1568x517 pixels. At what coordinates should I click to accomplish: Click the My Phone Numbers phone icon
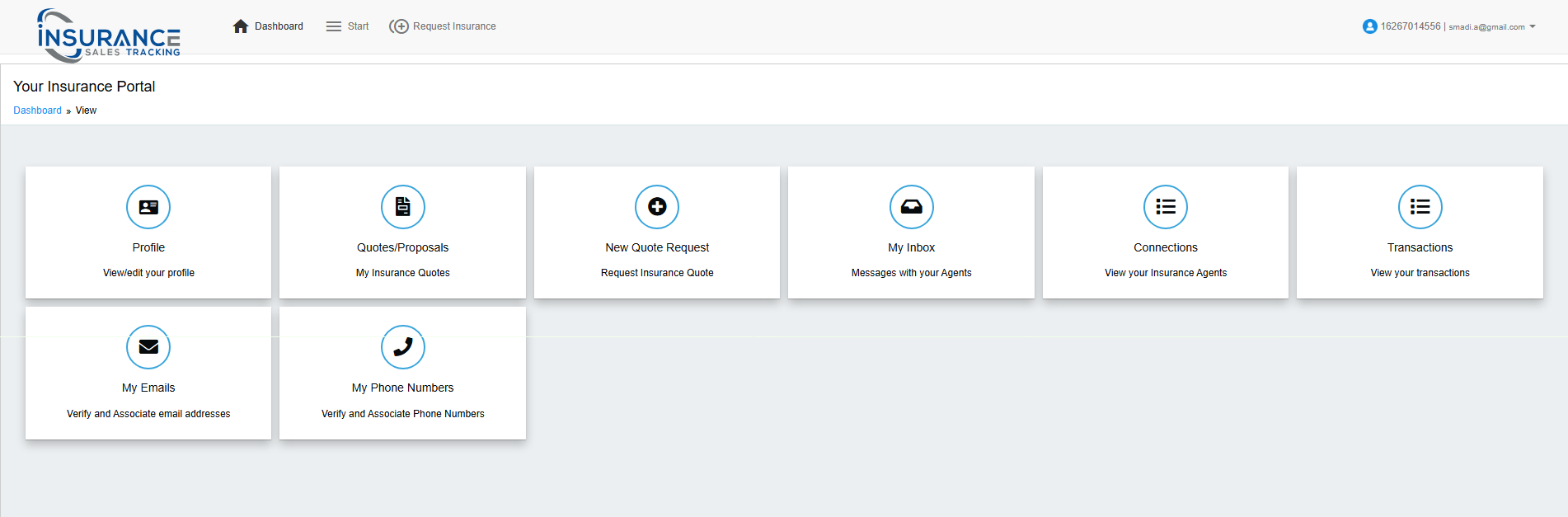click(403, 347)
